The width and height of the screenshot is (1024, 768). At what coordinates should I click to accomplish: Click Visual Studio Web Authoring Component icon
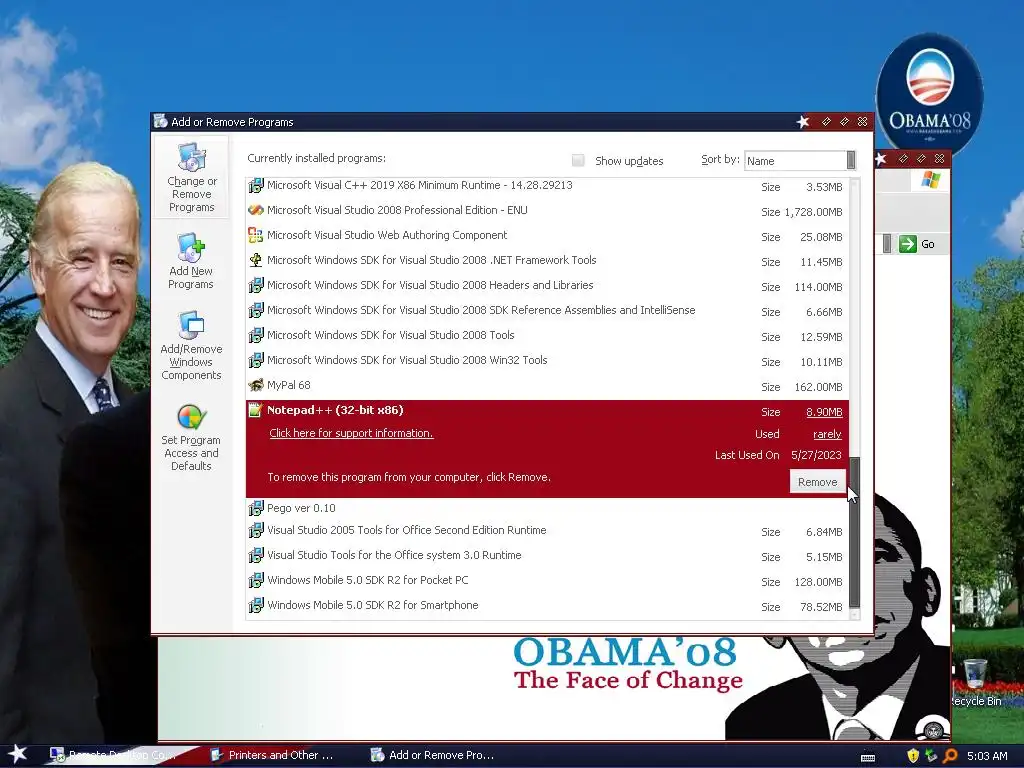point(256,235)
